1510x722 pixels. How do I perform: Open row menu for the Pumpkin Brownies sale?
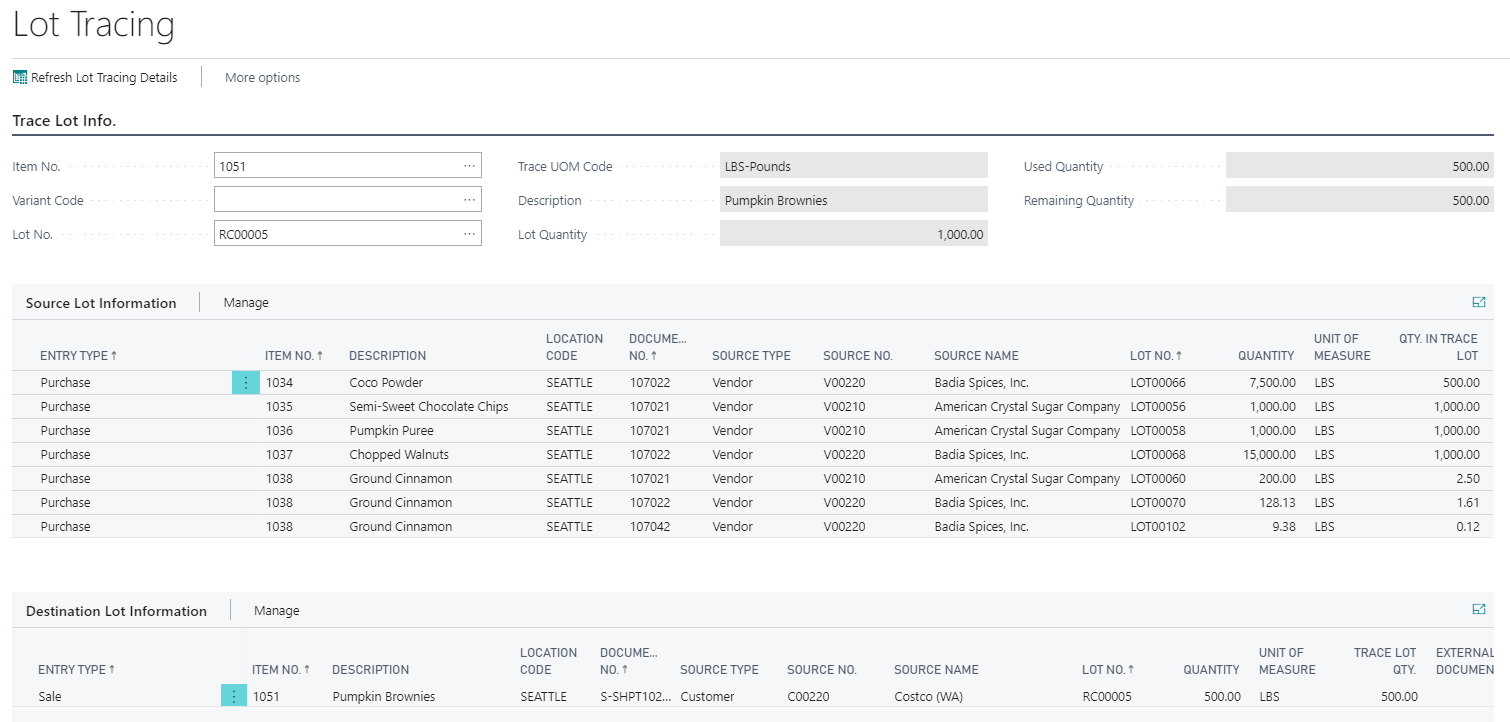tap(234, 696)
